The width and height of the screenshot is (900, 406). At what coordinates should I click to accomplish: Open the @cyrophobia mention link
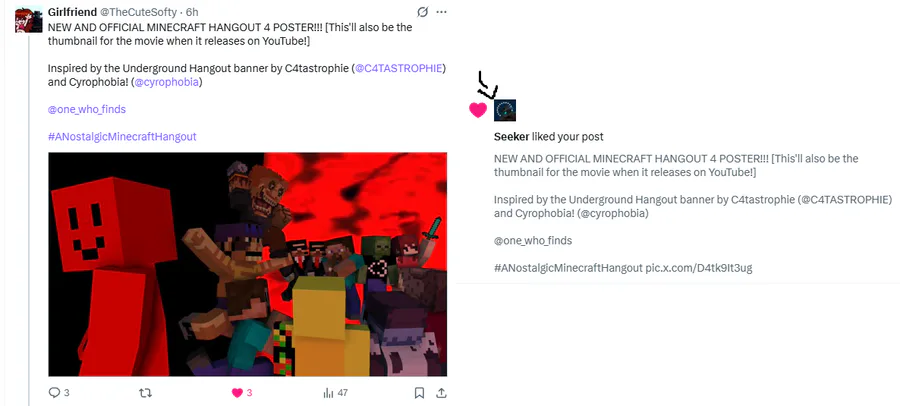point(166,82)
